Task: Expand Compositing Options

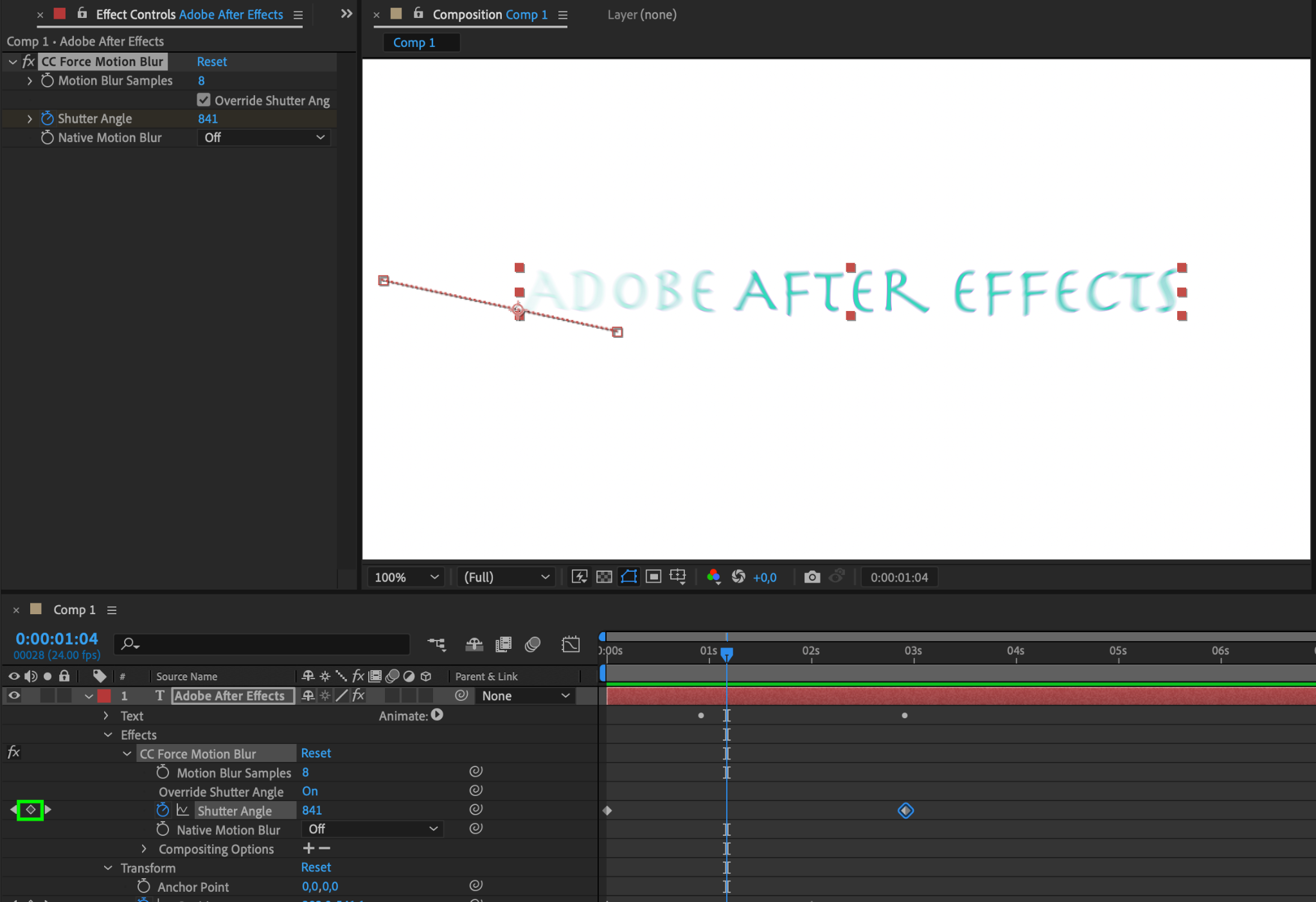Action: [144, 848]
